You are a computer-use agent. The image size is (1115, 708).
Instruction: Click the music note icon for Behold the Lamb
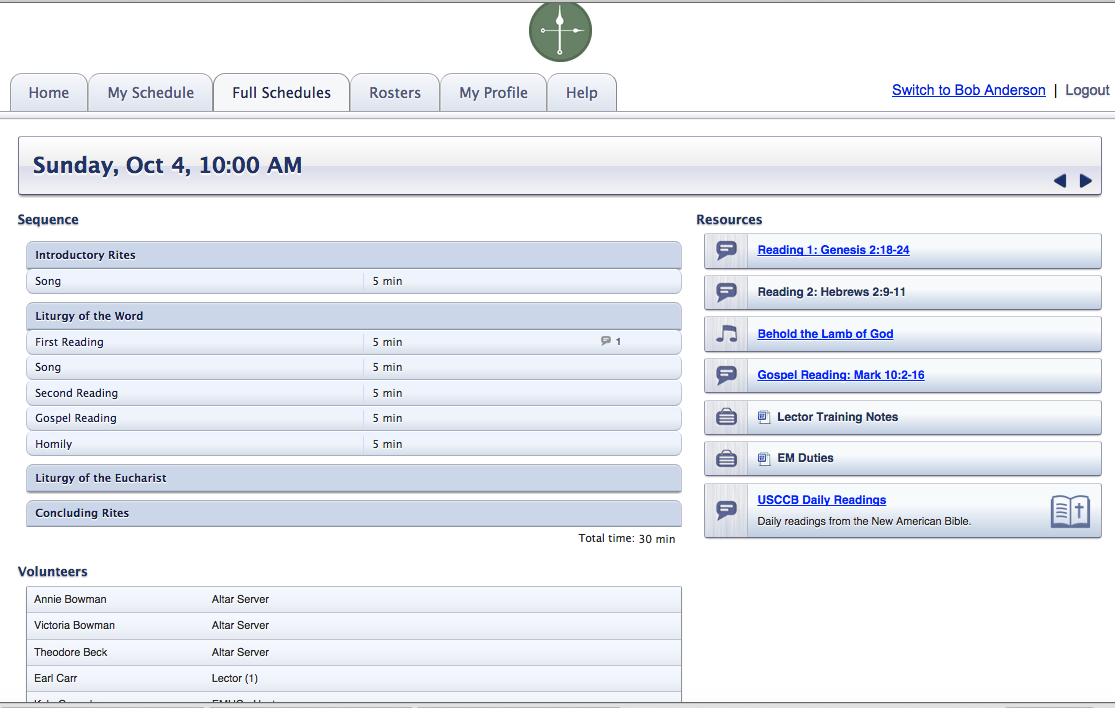tap(727, 334)
